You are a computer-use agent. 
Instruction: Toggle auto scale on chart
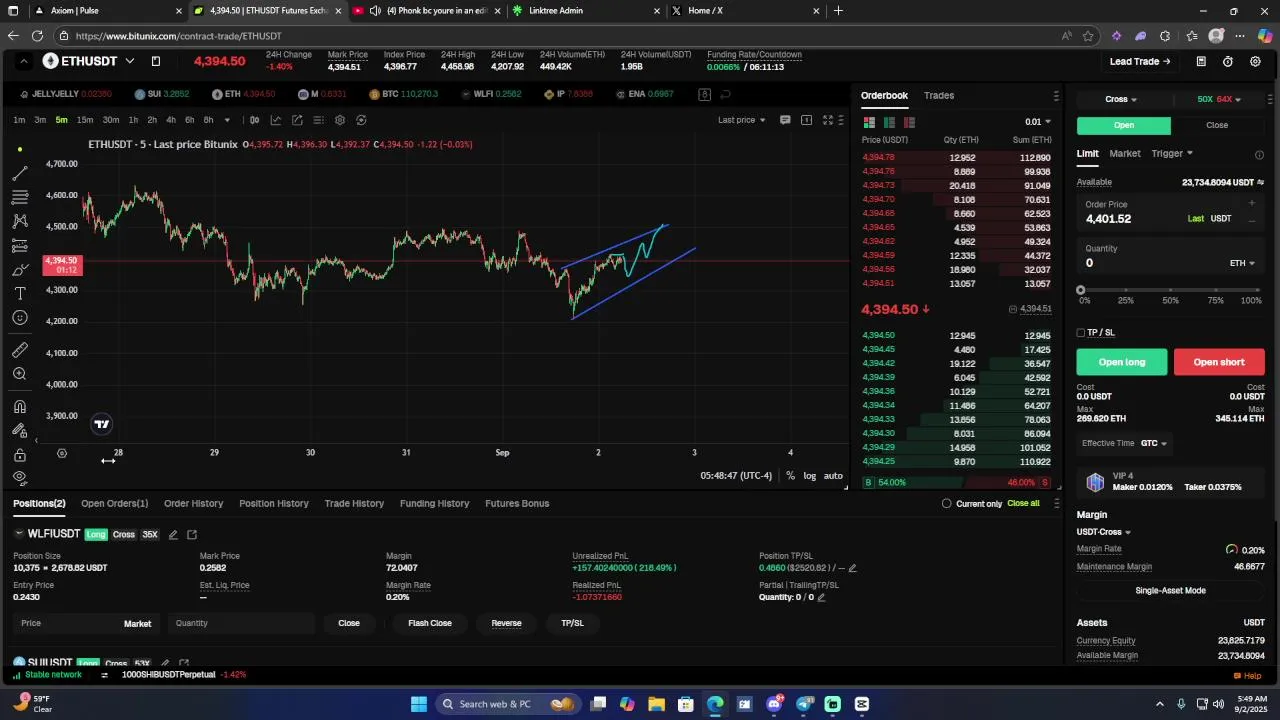point(833,476)
